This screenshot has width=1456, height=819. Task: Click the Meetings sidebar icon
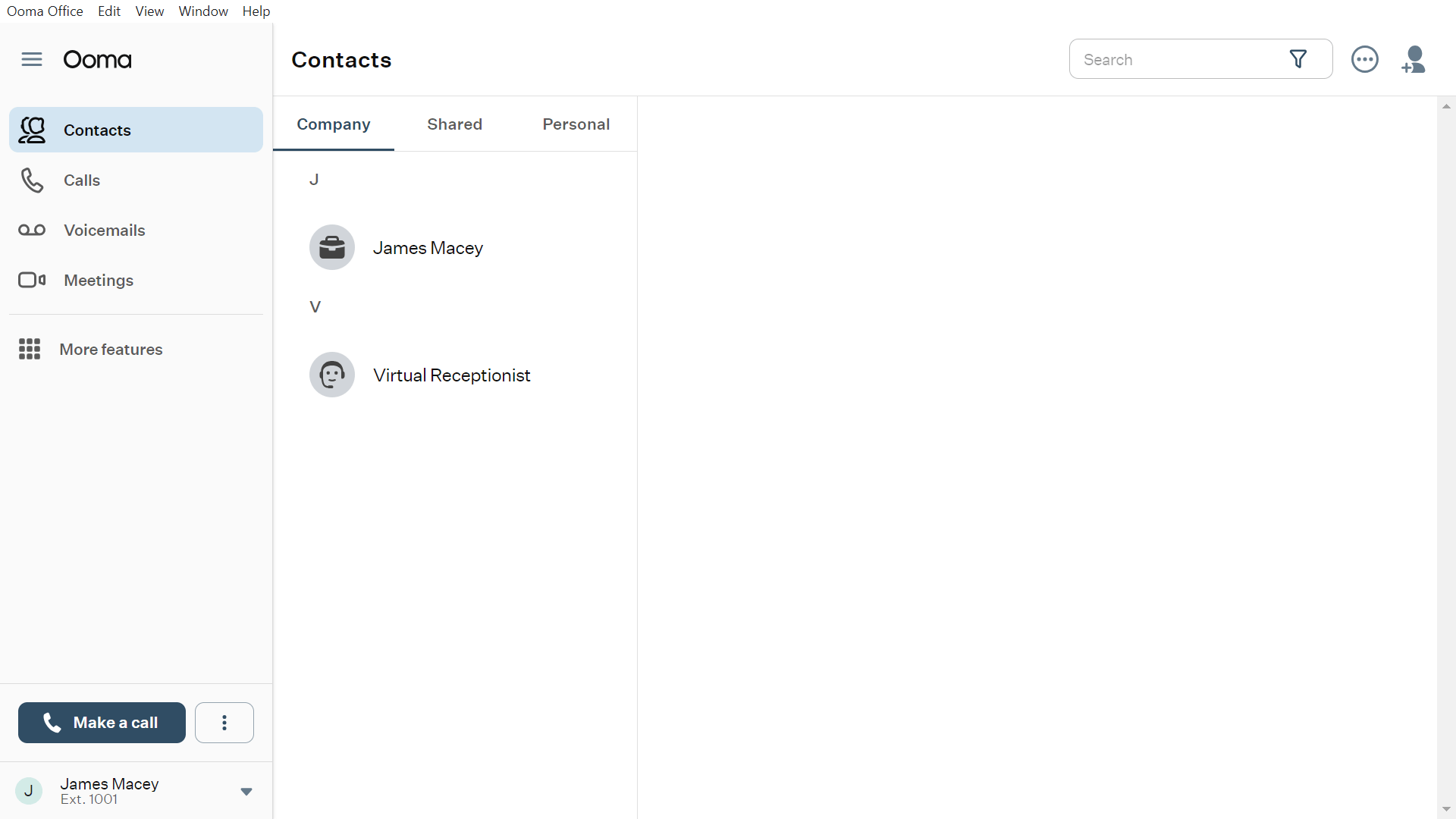[x=30, y=280]
